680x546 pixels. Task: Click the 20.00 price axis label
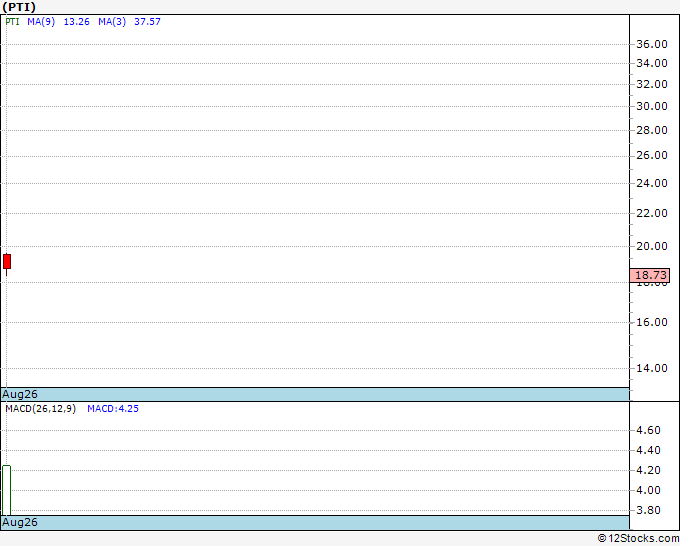click(x=652, y=246)
